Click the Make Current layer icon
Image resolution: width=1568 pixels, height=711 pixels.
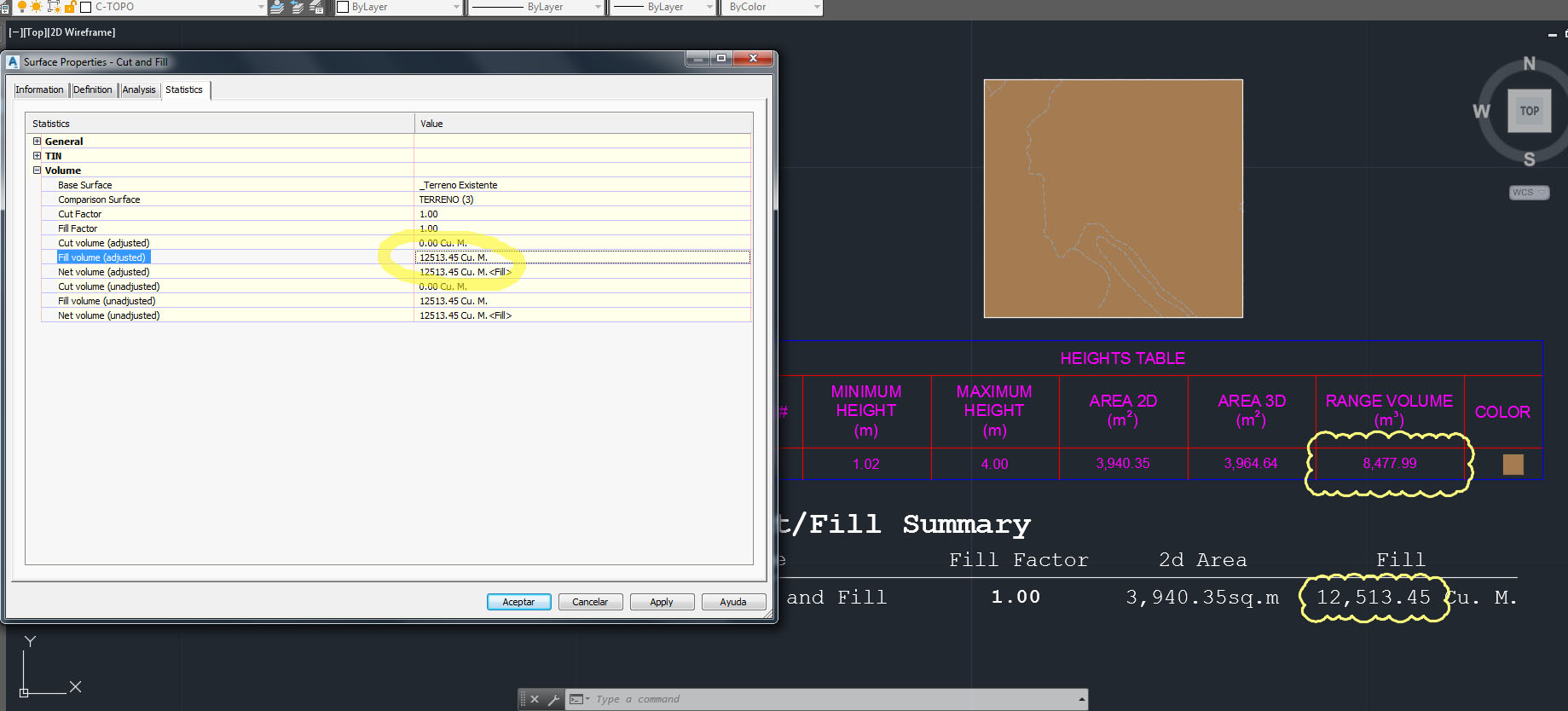pyautogui.click(x=277, y=8)
